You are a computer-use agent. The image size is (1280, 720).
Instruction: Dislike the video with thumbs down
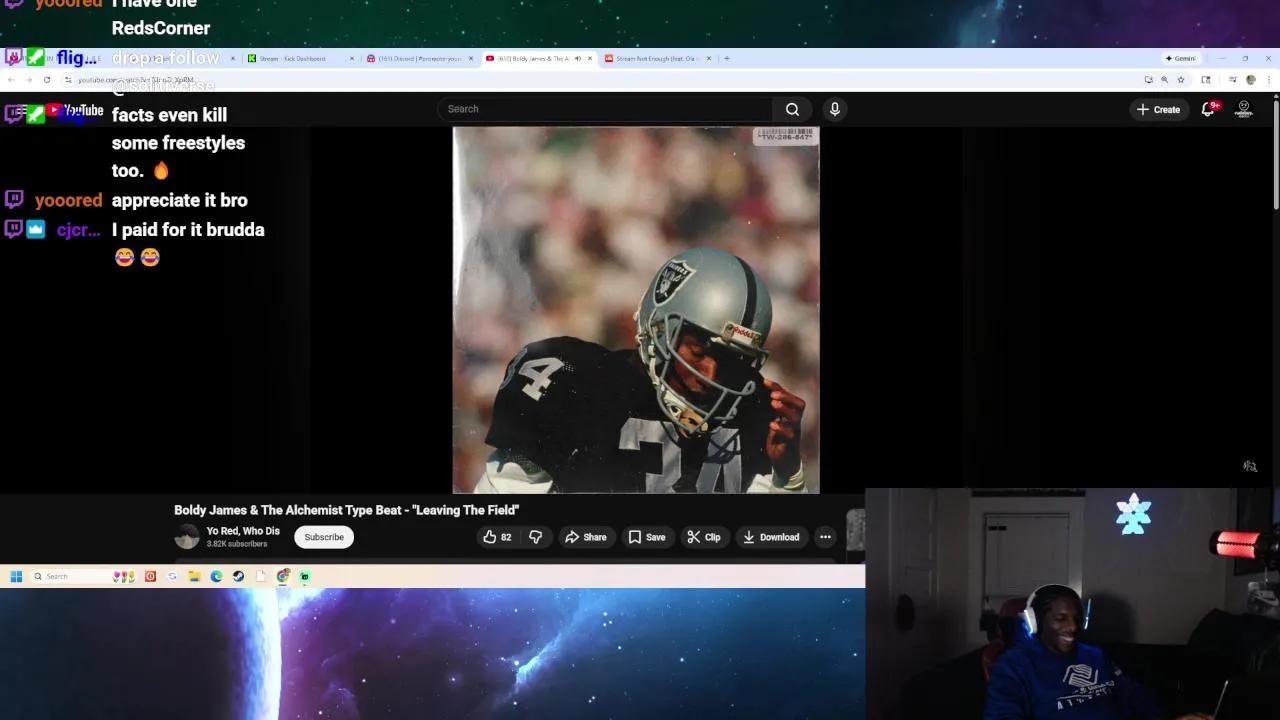click(535, 537)
